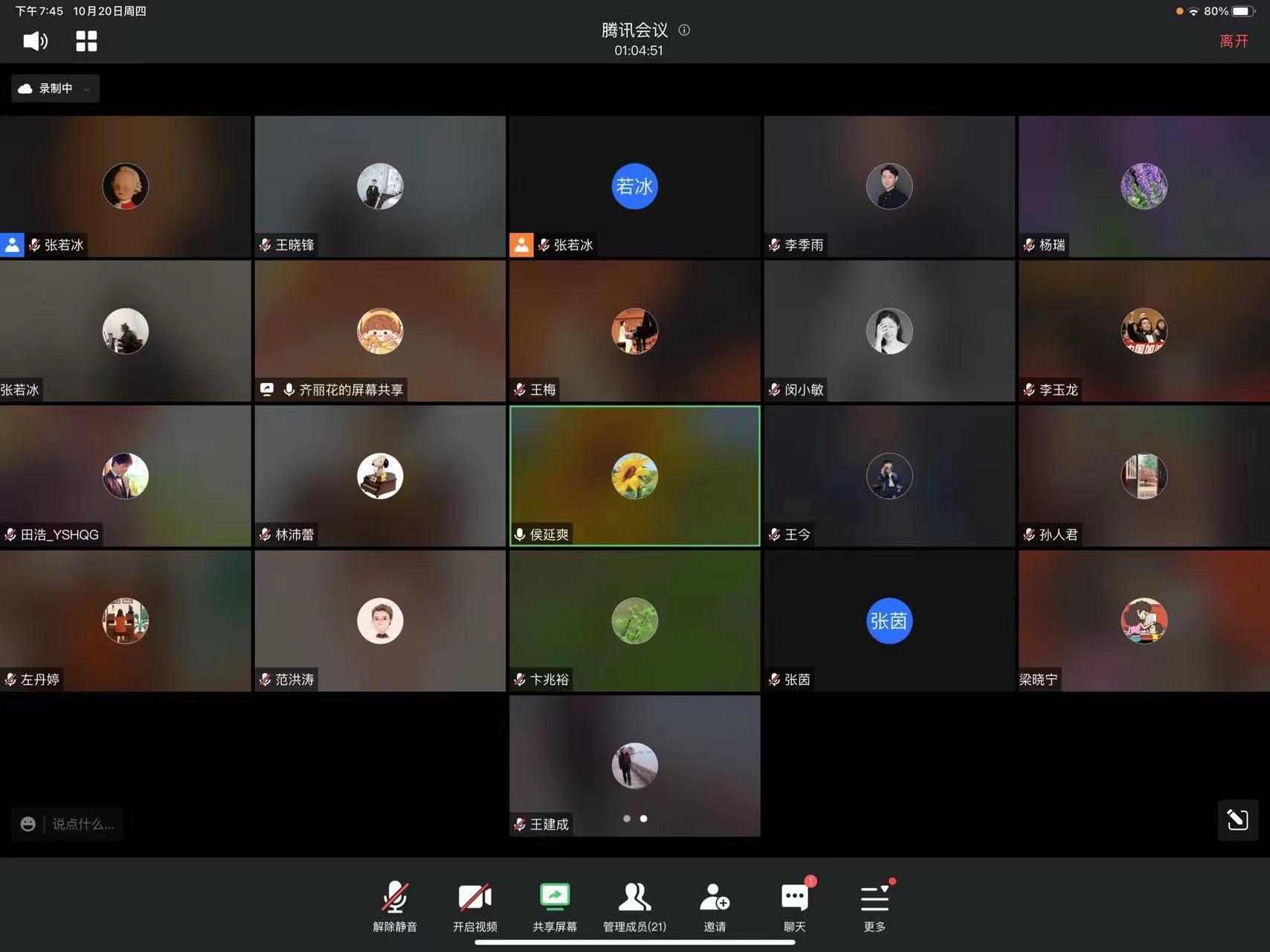Viewport: 1270px width, 952px height.
Task: Expand the 录制中 recording dropdown
Action: pos(55,89)
